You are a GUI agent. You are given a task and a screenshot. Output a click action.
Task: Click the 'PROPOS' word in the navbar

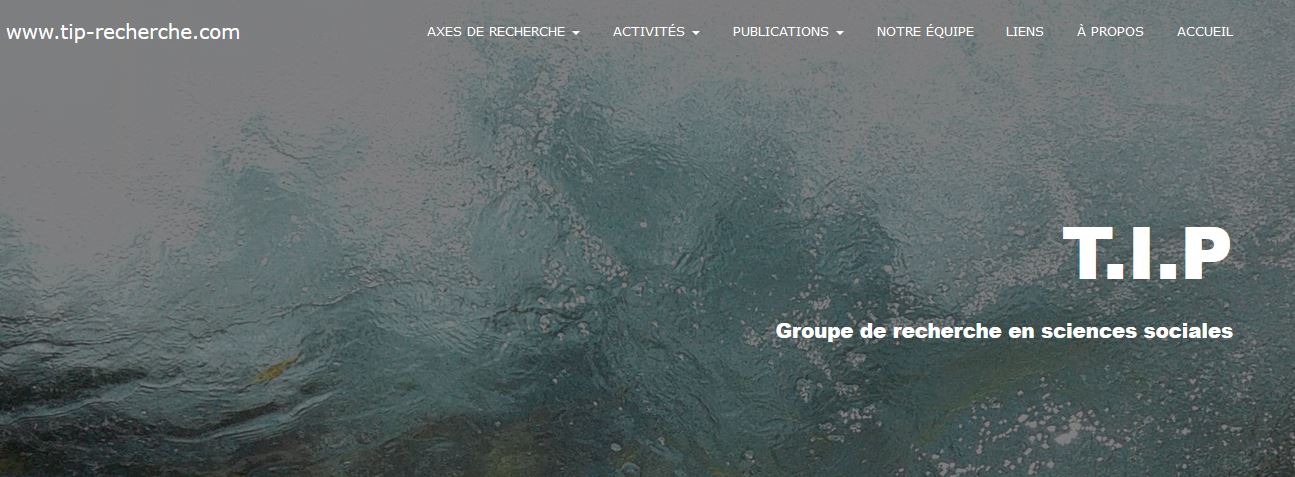1117,32
